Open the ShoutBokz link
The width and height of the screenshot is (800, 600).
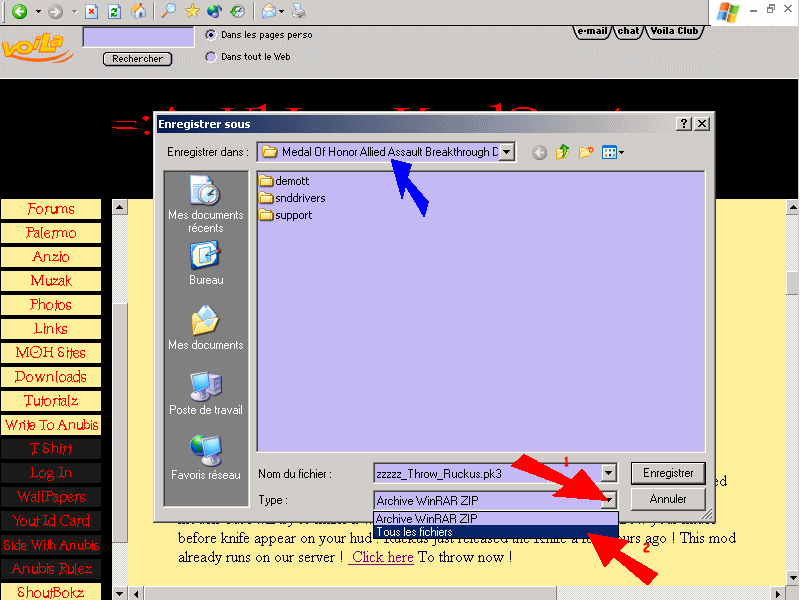(x=51, y=592)
